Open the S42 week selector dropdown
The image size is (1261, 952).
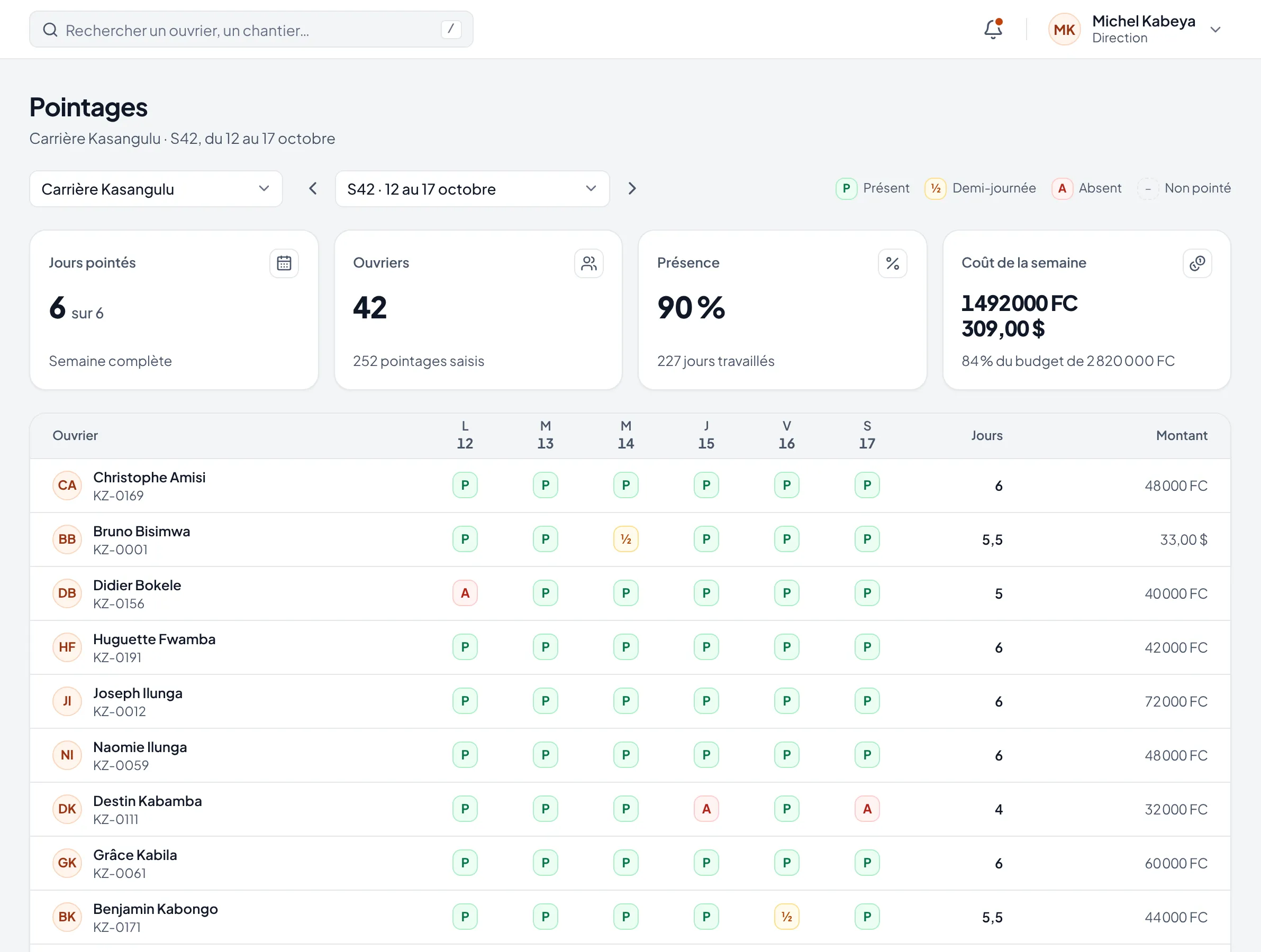(x=472, y=189)
